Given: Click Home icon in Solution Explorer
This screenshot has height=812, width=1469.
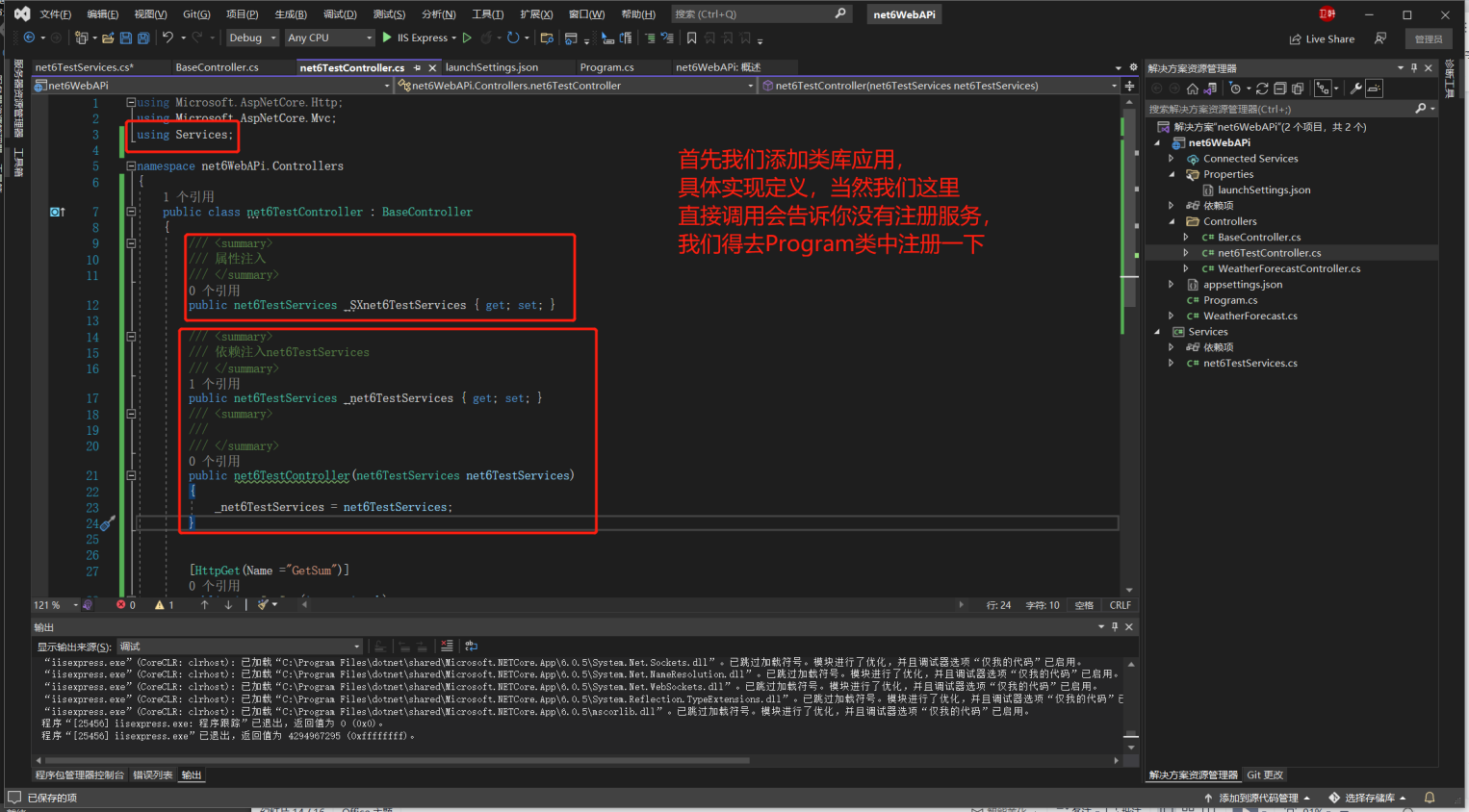Looking at the screenshot, I should click(x=1193, y=89).
